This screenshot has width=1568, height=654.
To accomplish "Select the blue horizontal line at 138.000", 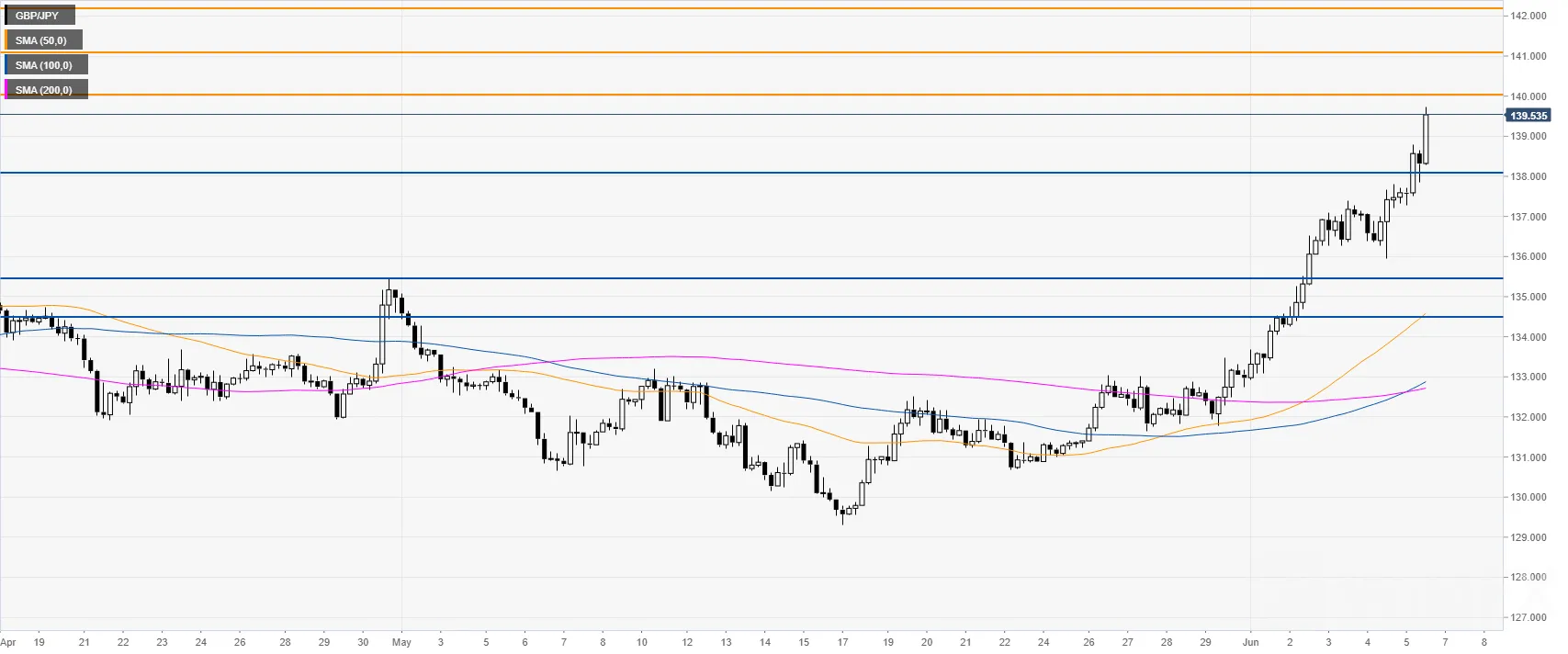I will tap(751, 173).
